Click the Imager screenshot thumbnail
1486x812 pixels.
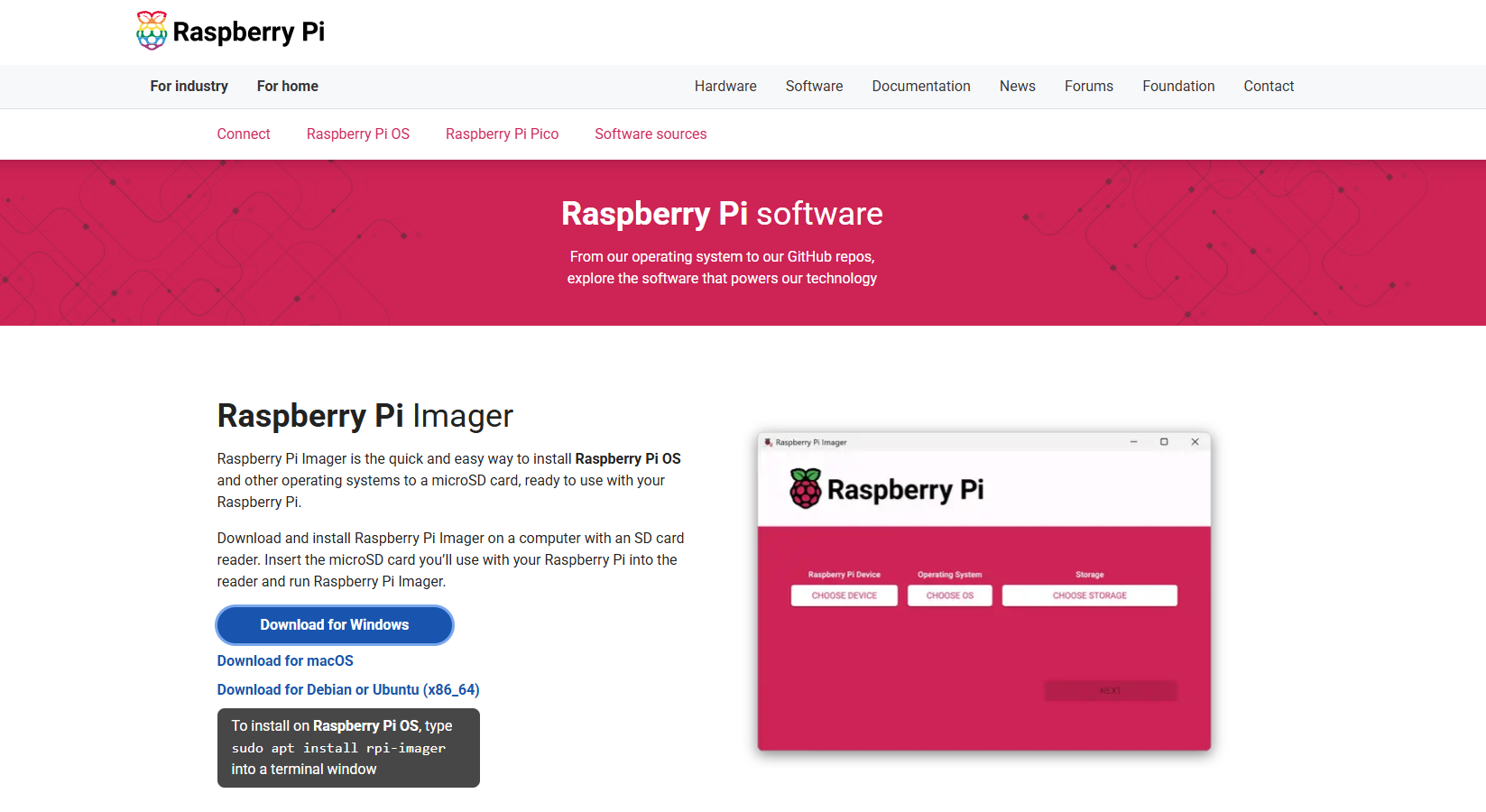[x=984, y=592]
